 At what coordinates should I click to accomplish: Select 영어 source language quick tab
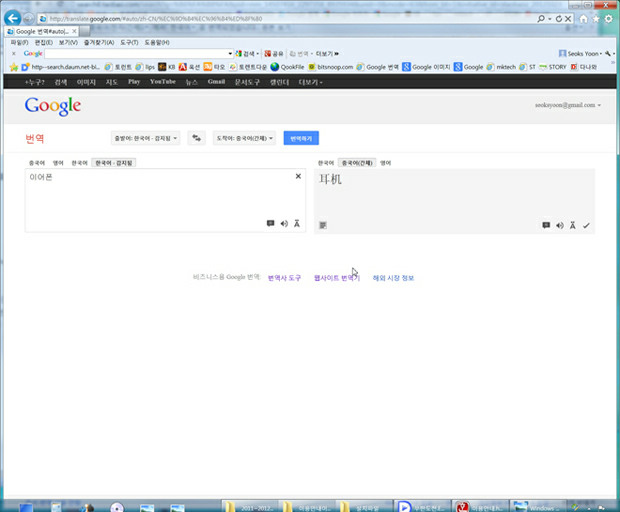[x=58, y=163]
